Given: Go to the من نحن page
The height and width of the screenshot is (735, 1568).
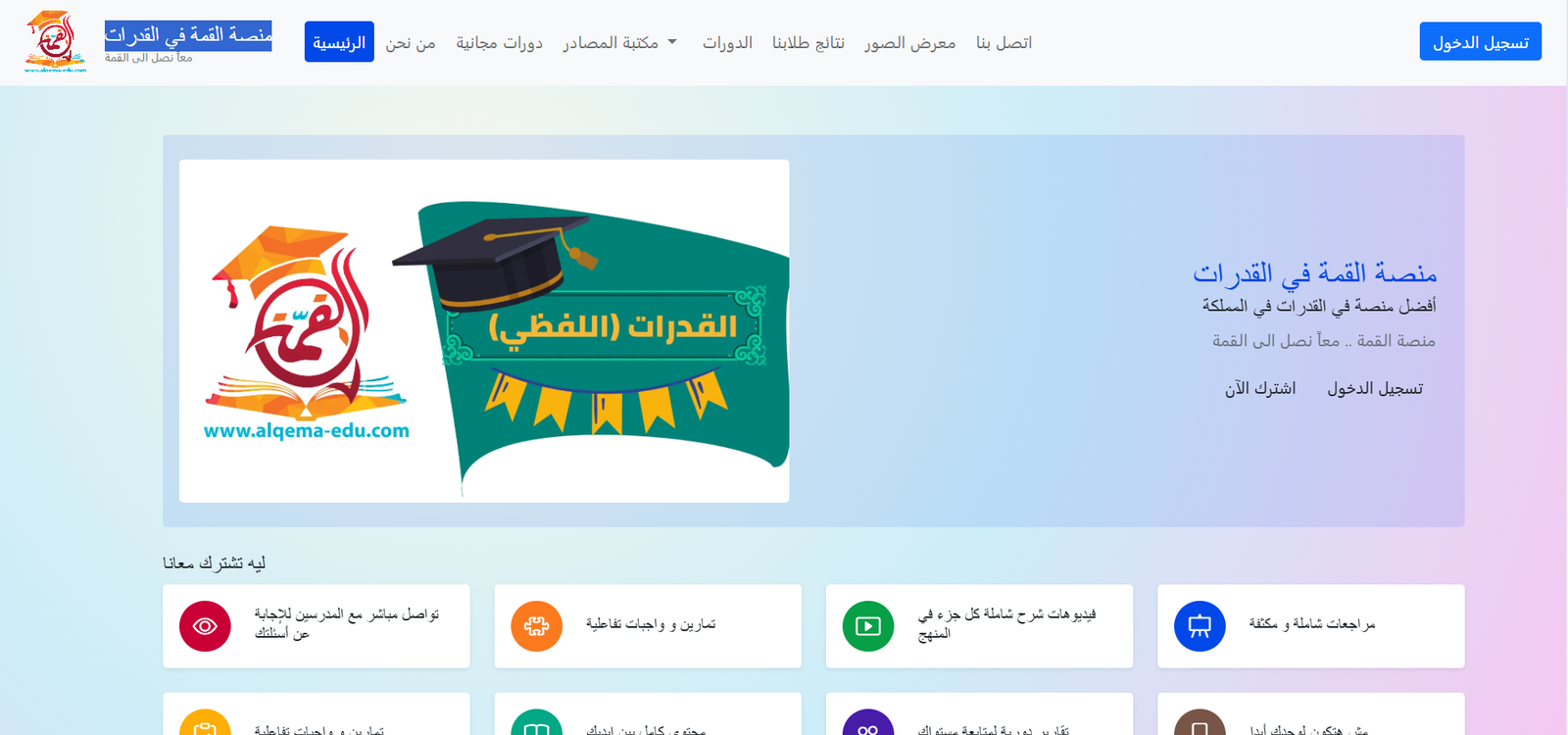Looking at the screenshot, I should point(411,42).
